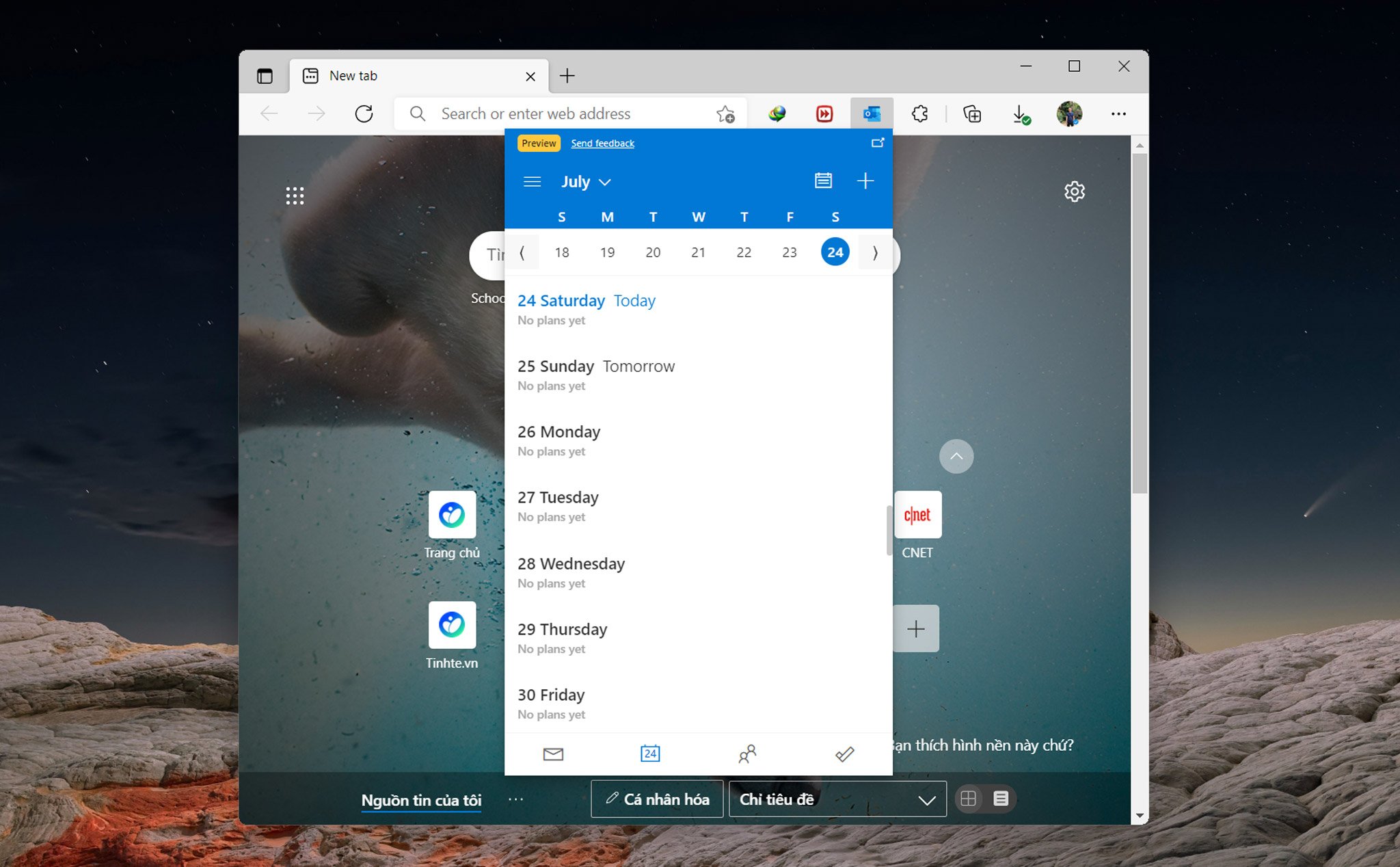The width and height of the screenshot is (1400, 867).
Task: Expand the Chỉ tiêu đề dropdown
Action: (926, 799)
